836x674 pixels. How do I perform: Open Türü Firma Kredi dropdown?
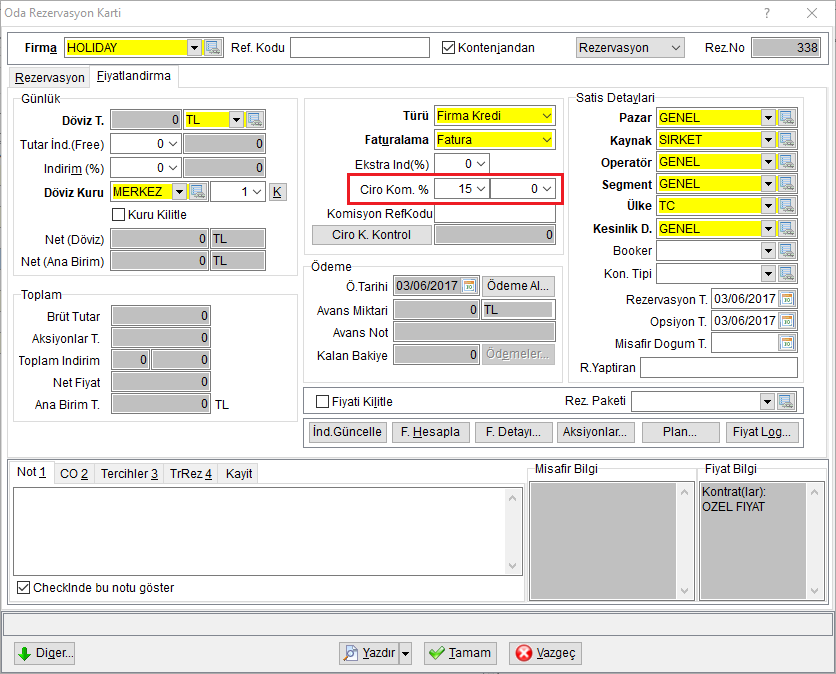point(546,116)
